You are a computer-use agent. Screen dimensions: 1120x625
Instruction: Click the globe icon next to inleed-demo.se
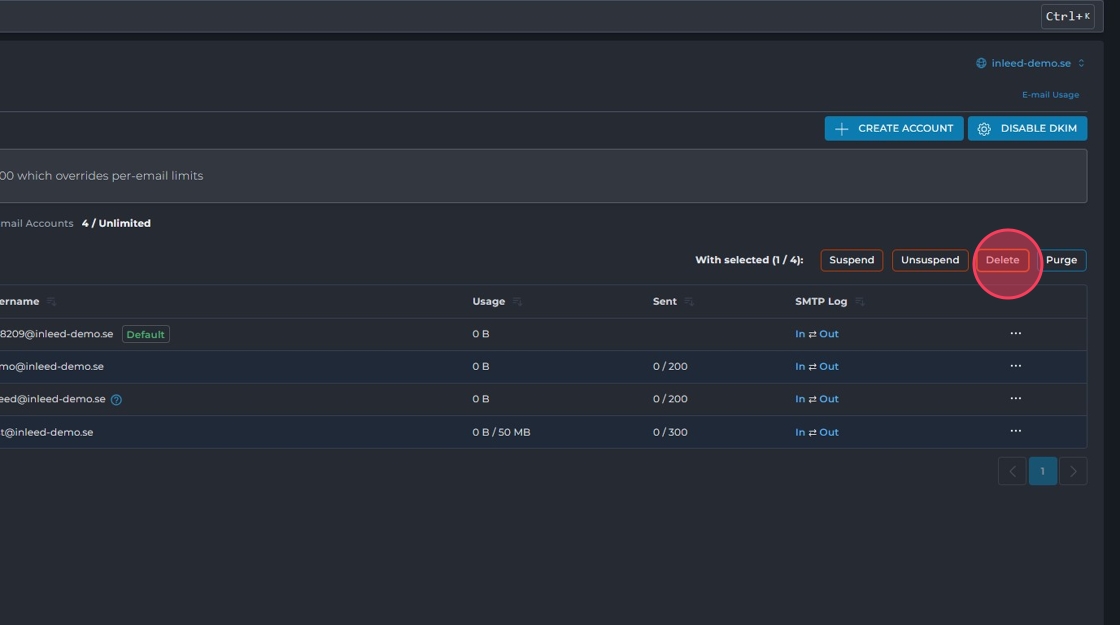981,64
